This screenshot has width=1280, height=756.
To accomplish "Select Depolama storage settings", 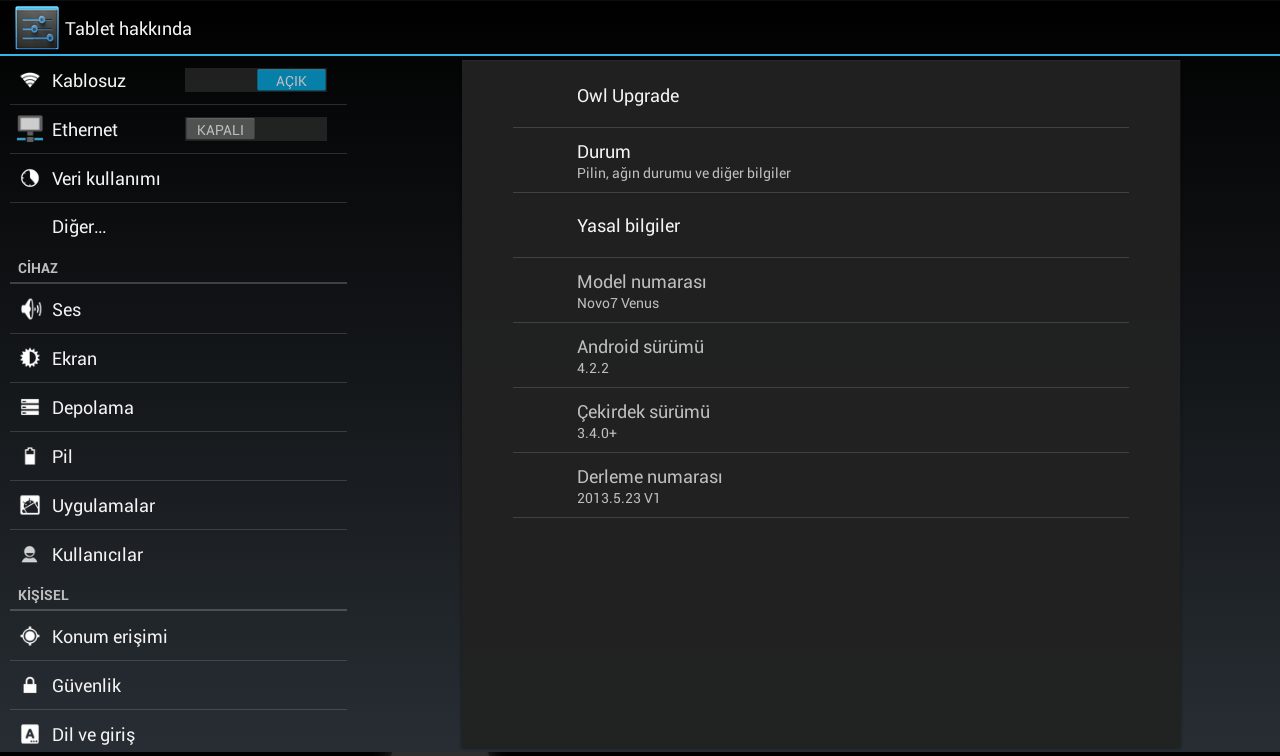I will [x=178, y=407].
